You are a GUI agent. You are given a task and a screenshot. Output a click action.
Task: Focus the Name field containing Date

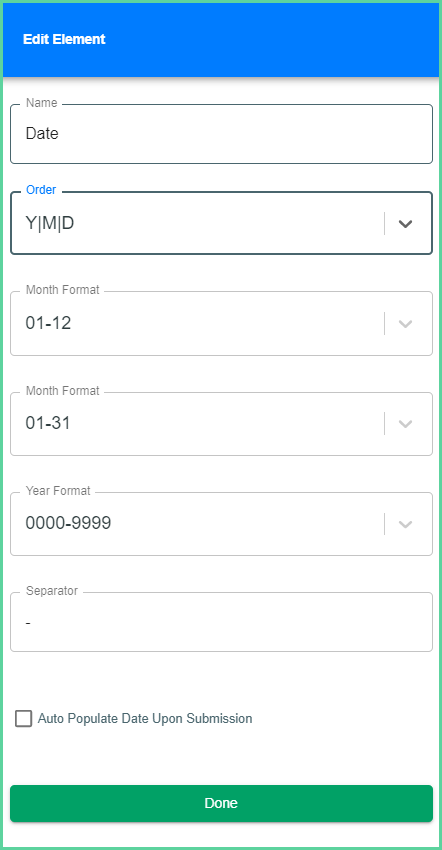click(x=221, y=133)
